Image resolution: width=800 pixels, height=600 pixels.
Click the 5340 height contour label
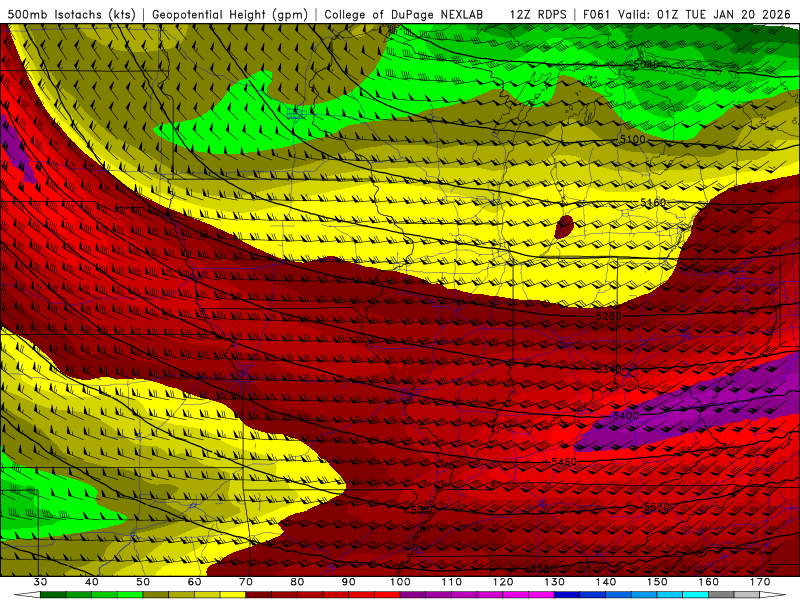click(x=609, y=369)
